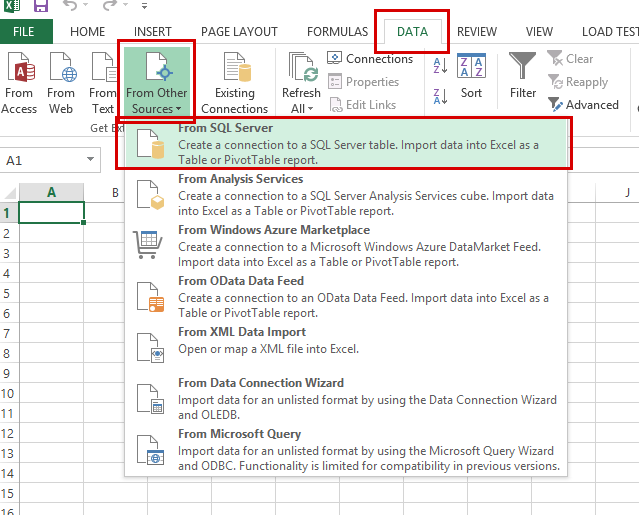The height and width of the screenshot is (515, 639).
Task: Switch to the FORMULAS tab
Action: (x=337, y=31)
